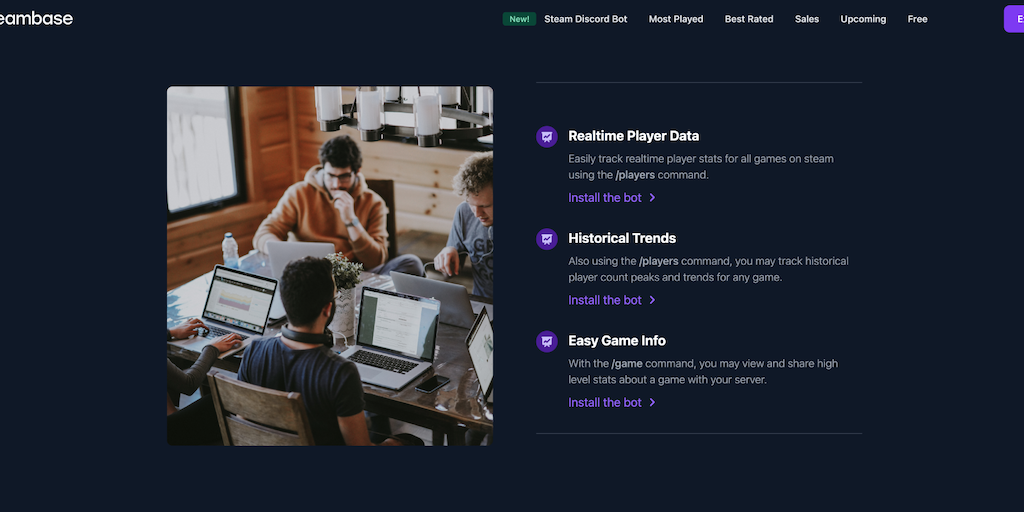Click the Easy Game Info heading
1024x512 pixels.
pyautogui.click(x=617, y=341)
